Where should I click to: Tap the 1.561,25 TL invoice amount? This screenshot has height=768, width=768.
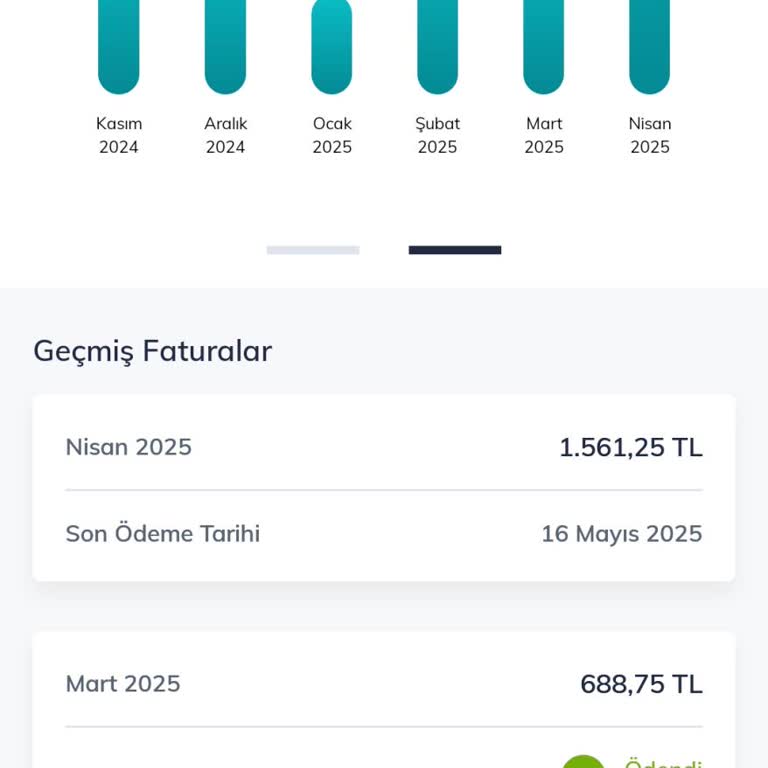coord(631,447)
